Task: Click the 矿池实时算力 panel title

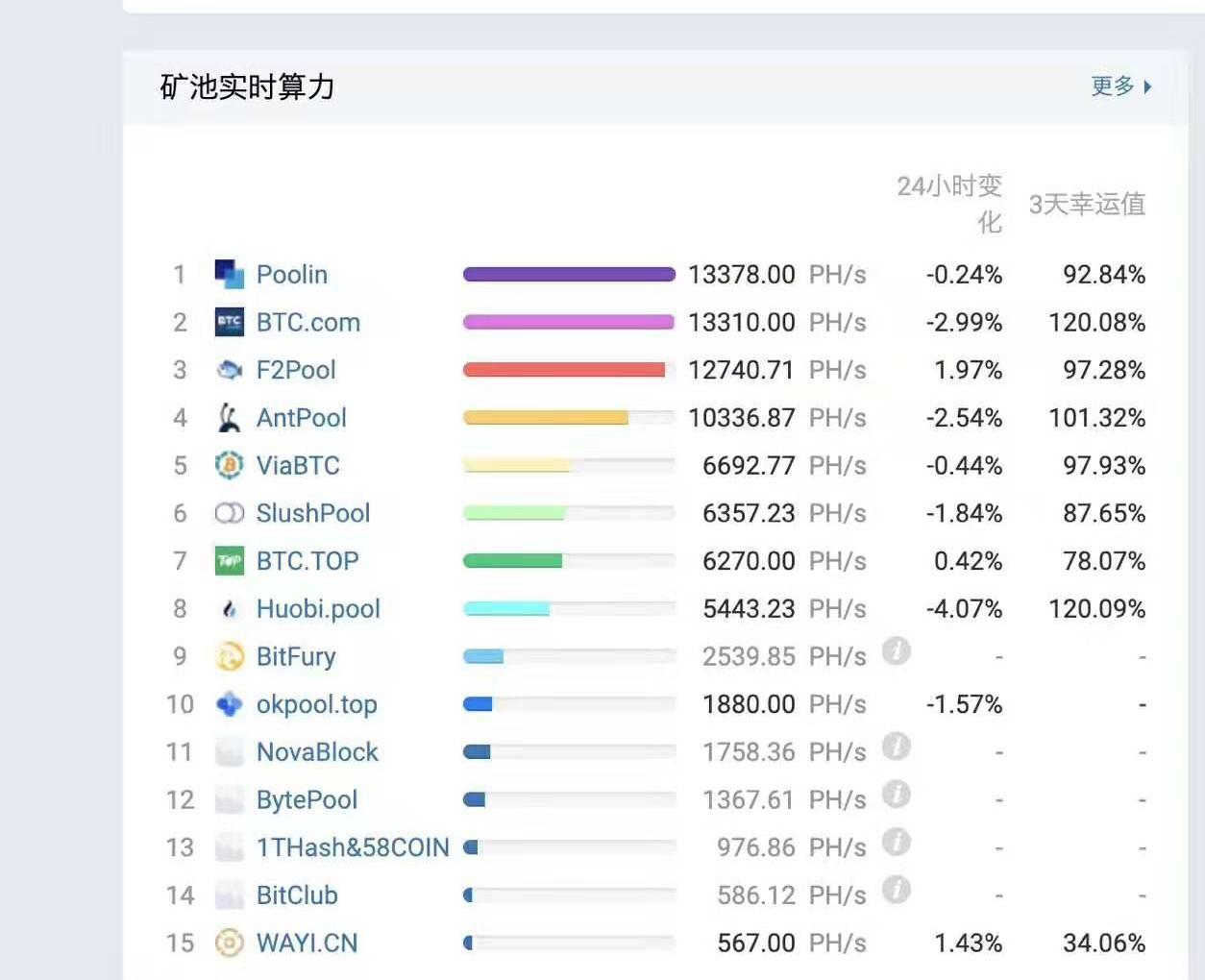Action: 247,87
